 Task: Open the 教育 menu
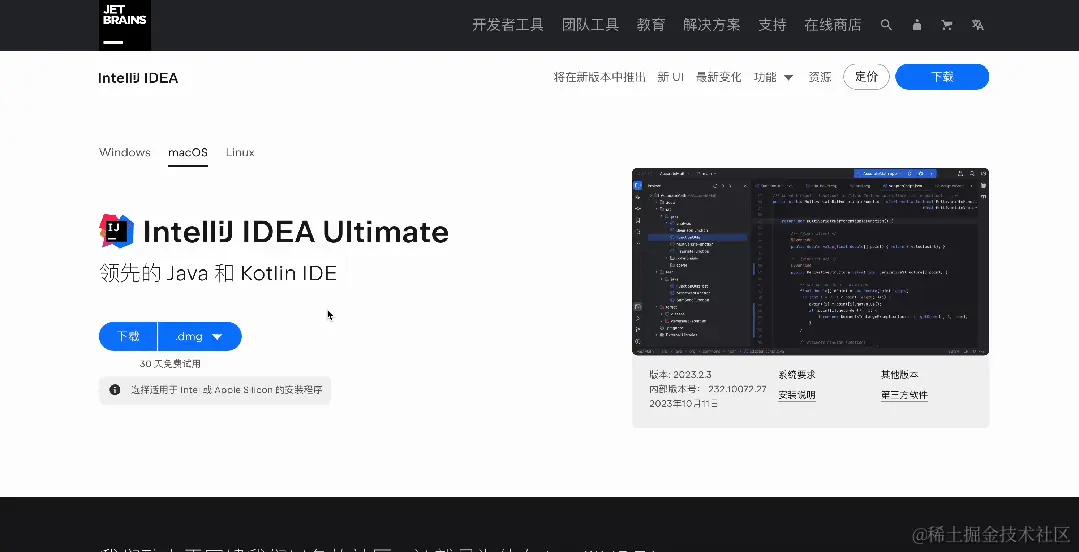click(651, 25)
